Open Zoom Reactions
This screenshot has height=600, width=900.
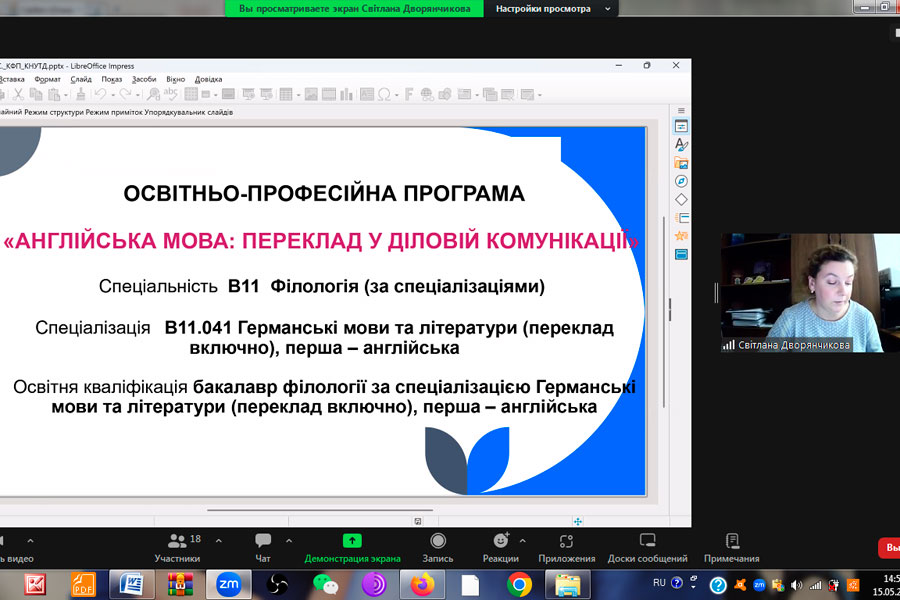point(500,546)
